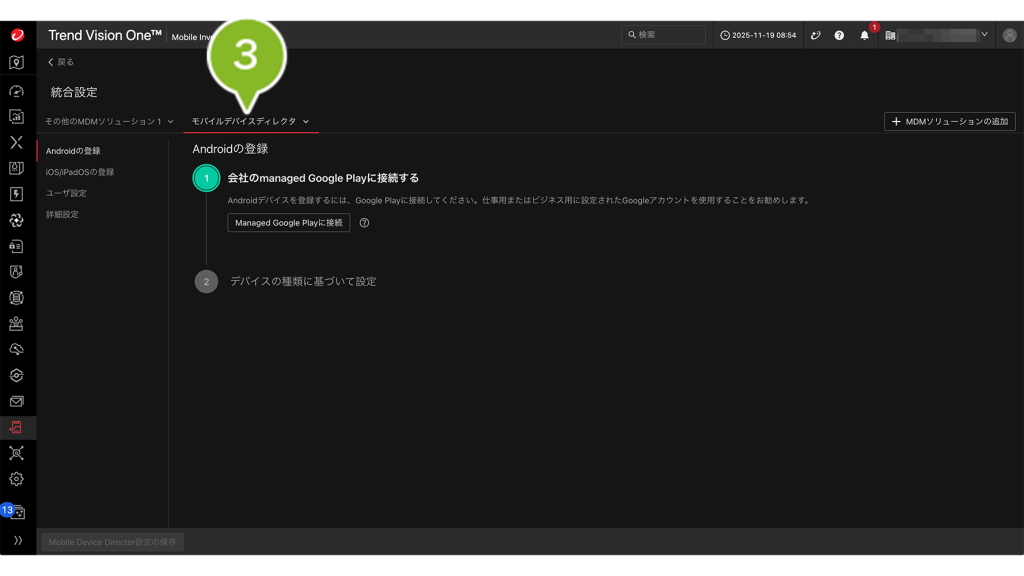This screenshot has height=576, width=1024.
Task: Select the lightning bolt sidebar icon
Action: point(16,194)
